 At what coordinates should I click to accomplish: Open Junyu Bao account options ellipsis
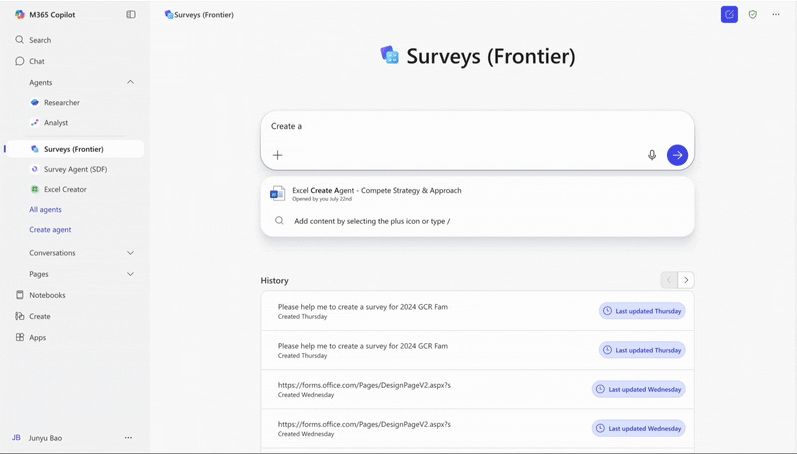(128, 438)
